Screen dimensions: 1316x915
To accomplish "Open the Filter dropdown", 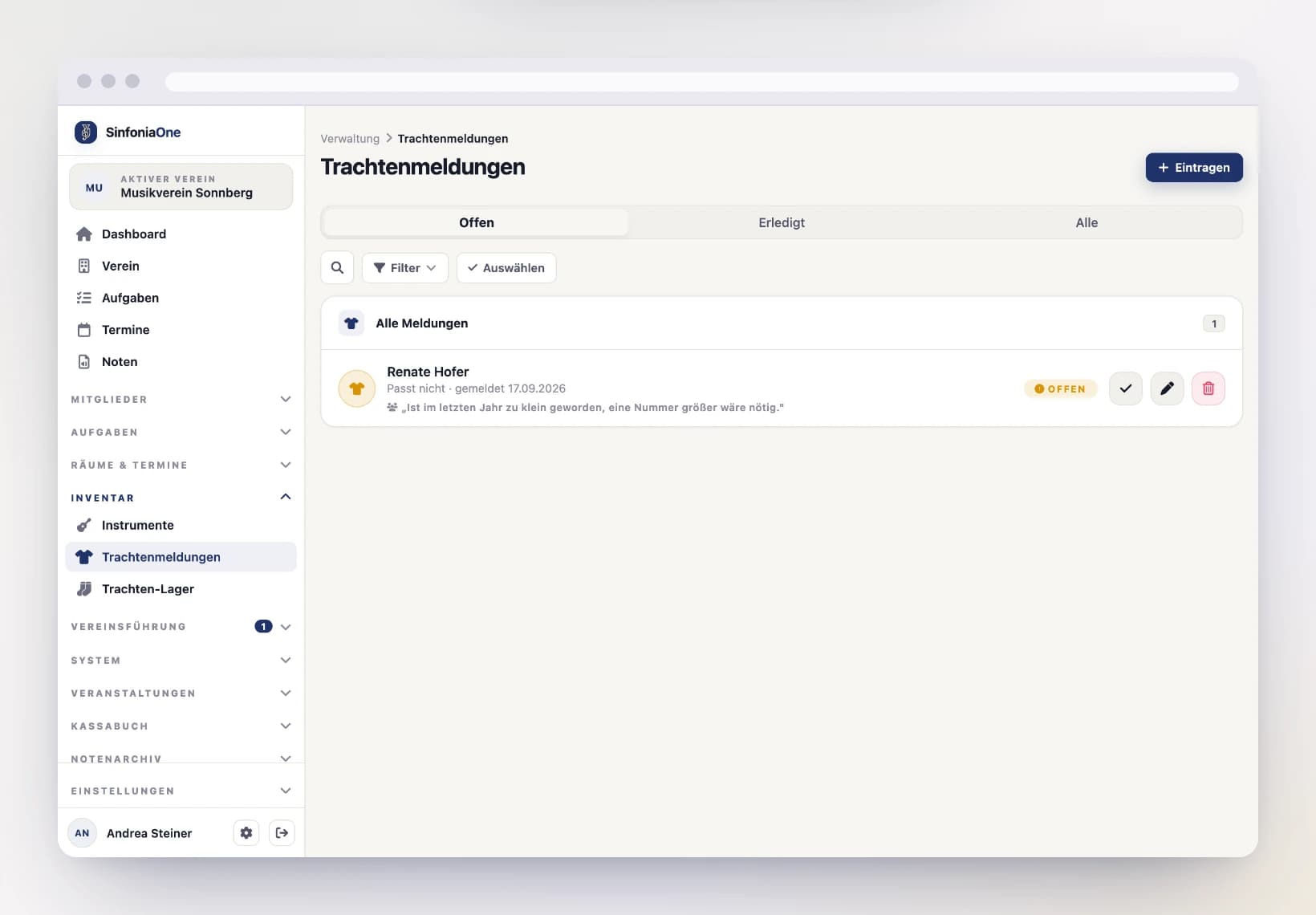I will click(405, 268).
